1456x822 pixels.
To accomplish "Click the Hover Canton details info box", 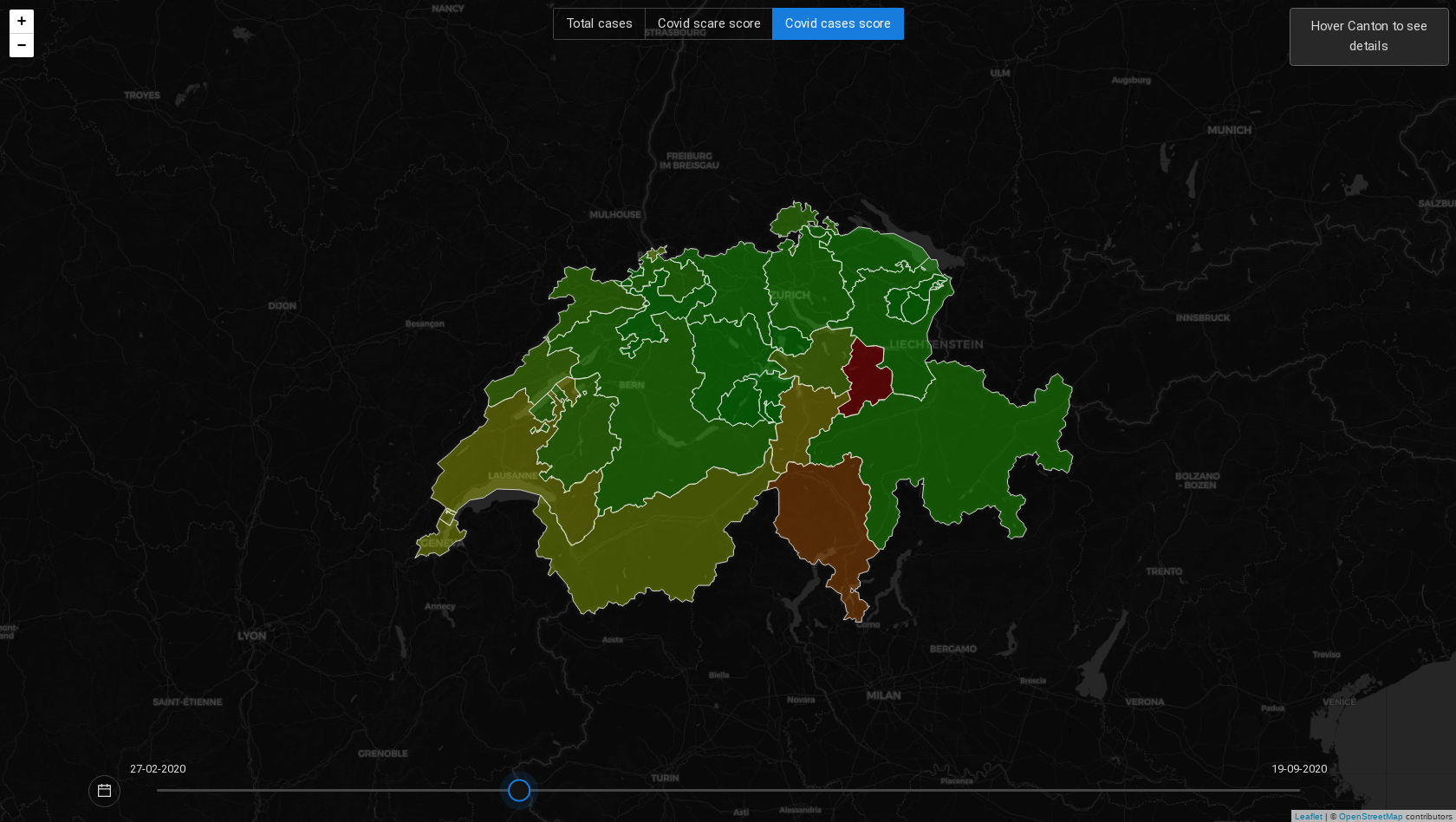I will (x=1368, y=36).
